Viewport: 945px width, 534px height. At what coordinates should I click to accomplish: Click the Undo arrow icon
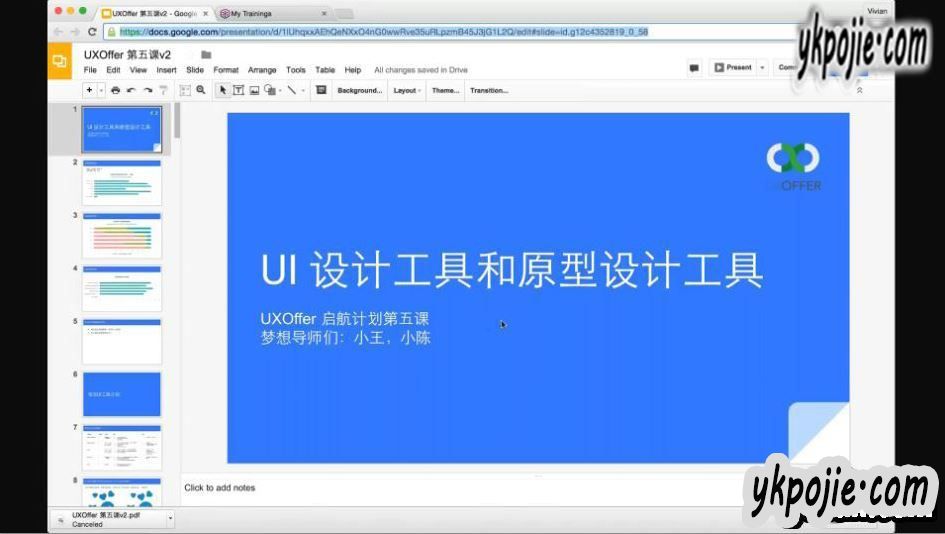coord(131,90)
